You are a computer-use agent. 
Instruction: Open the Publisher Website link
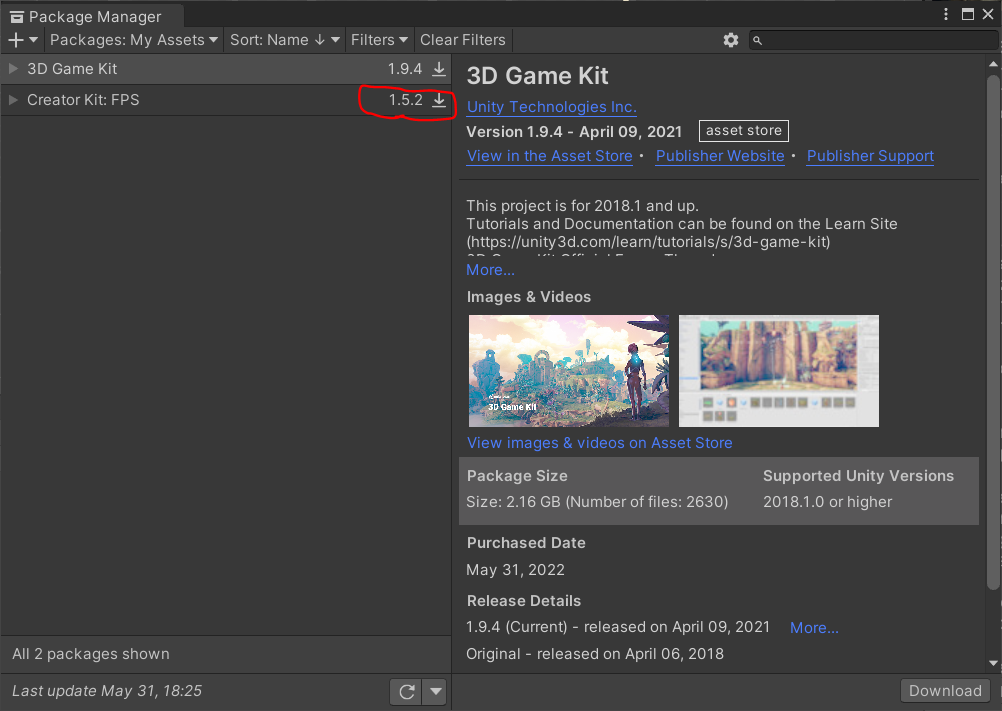click(x=720, y=157)
